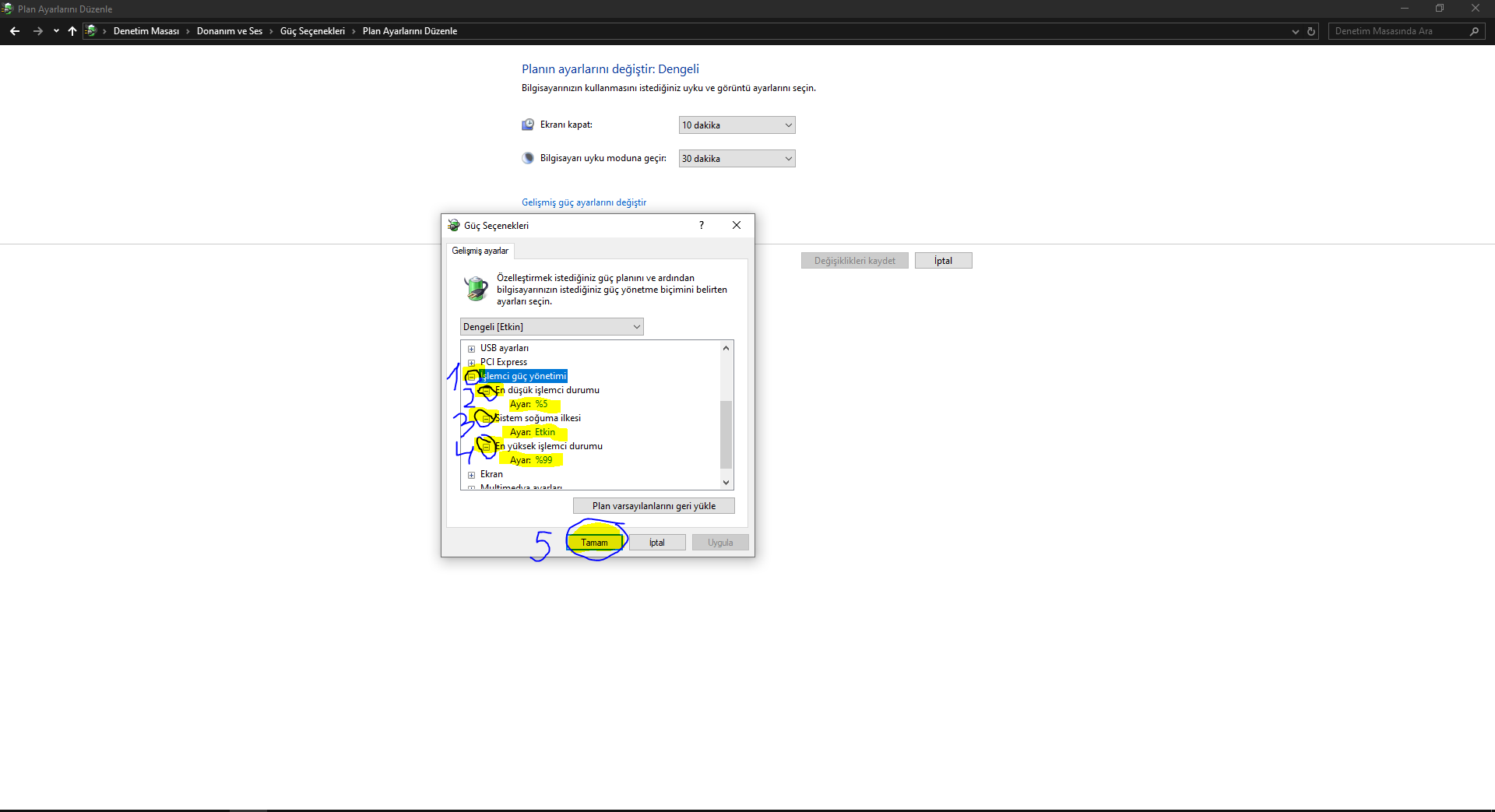Screen dimensions: 1495x812
Task: Select En yüksek işlemci durumu item
Action: click(x=549, y=446)
